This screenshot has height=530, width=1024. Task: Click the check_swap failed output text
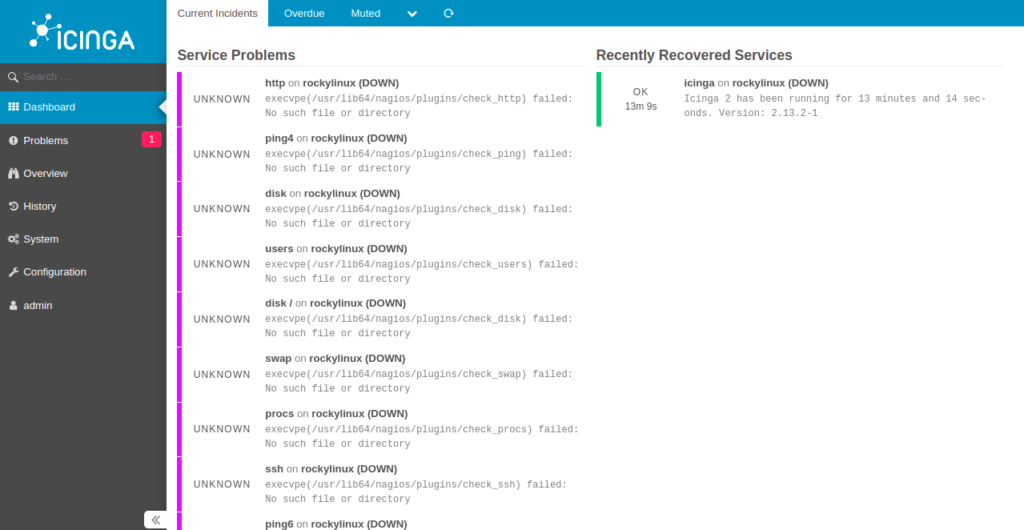419,381
